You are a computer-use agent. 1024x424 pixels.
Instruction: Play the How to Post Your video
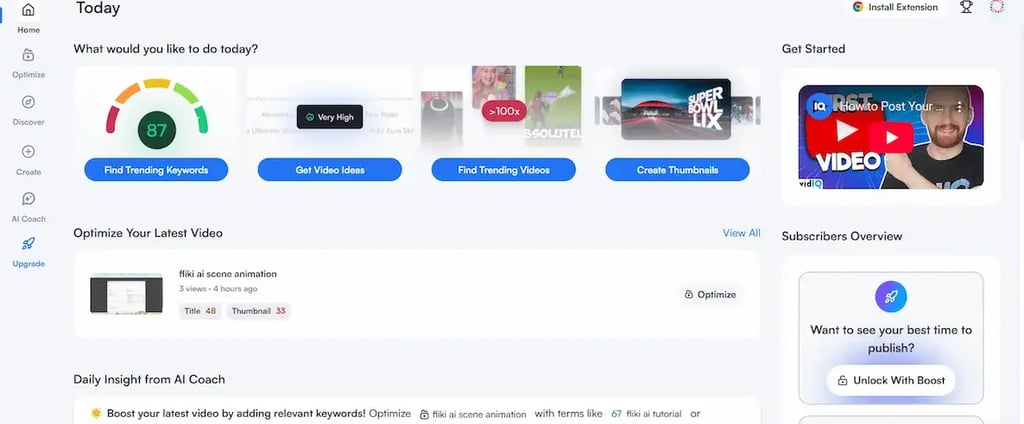coord(891,137)
